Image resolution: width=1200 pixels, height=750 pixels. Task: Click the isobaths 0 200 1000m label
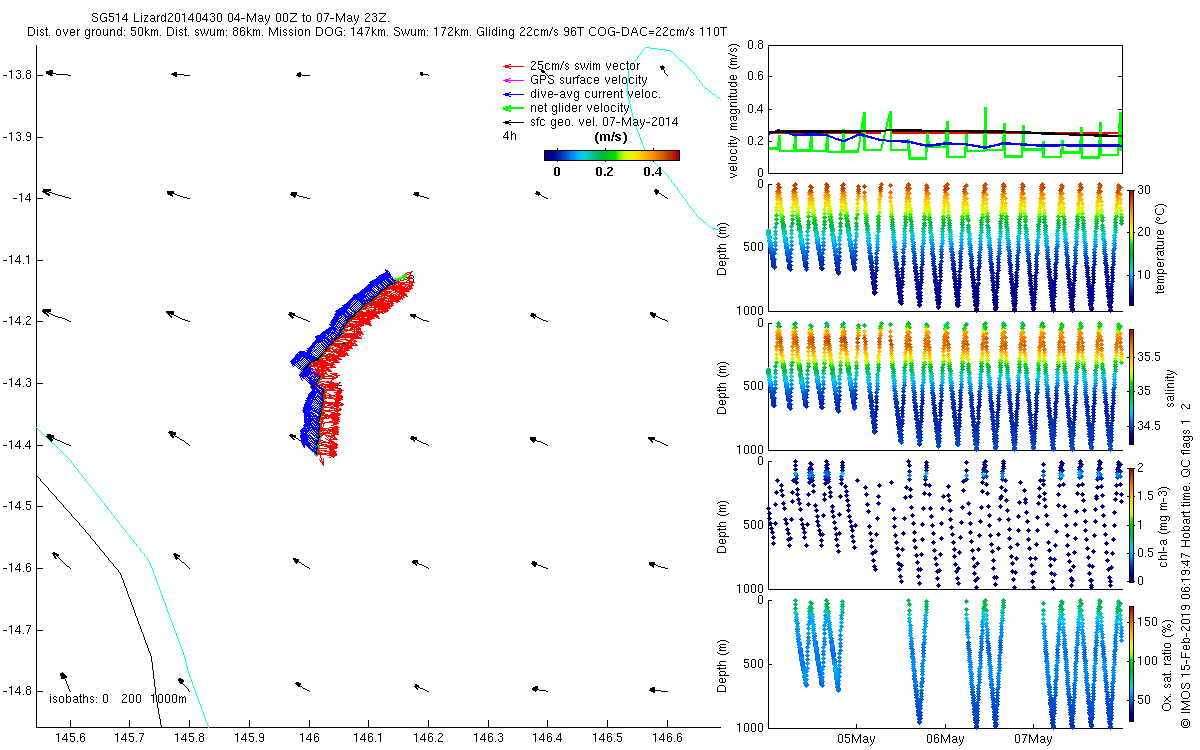pyautogui.click(x=117, y=699)
